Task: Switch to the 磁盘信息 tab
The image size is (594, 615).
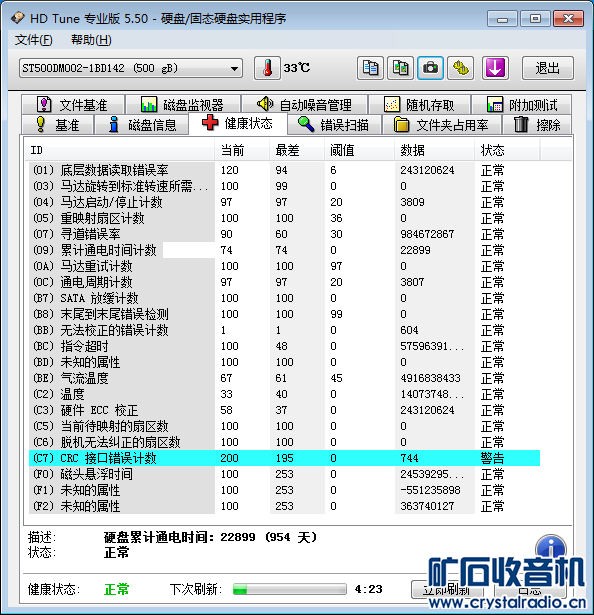Action: tap(142, 125)
